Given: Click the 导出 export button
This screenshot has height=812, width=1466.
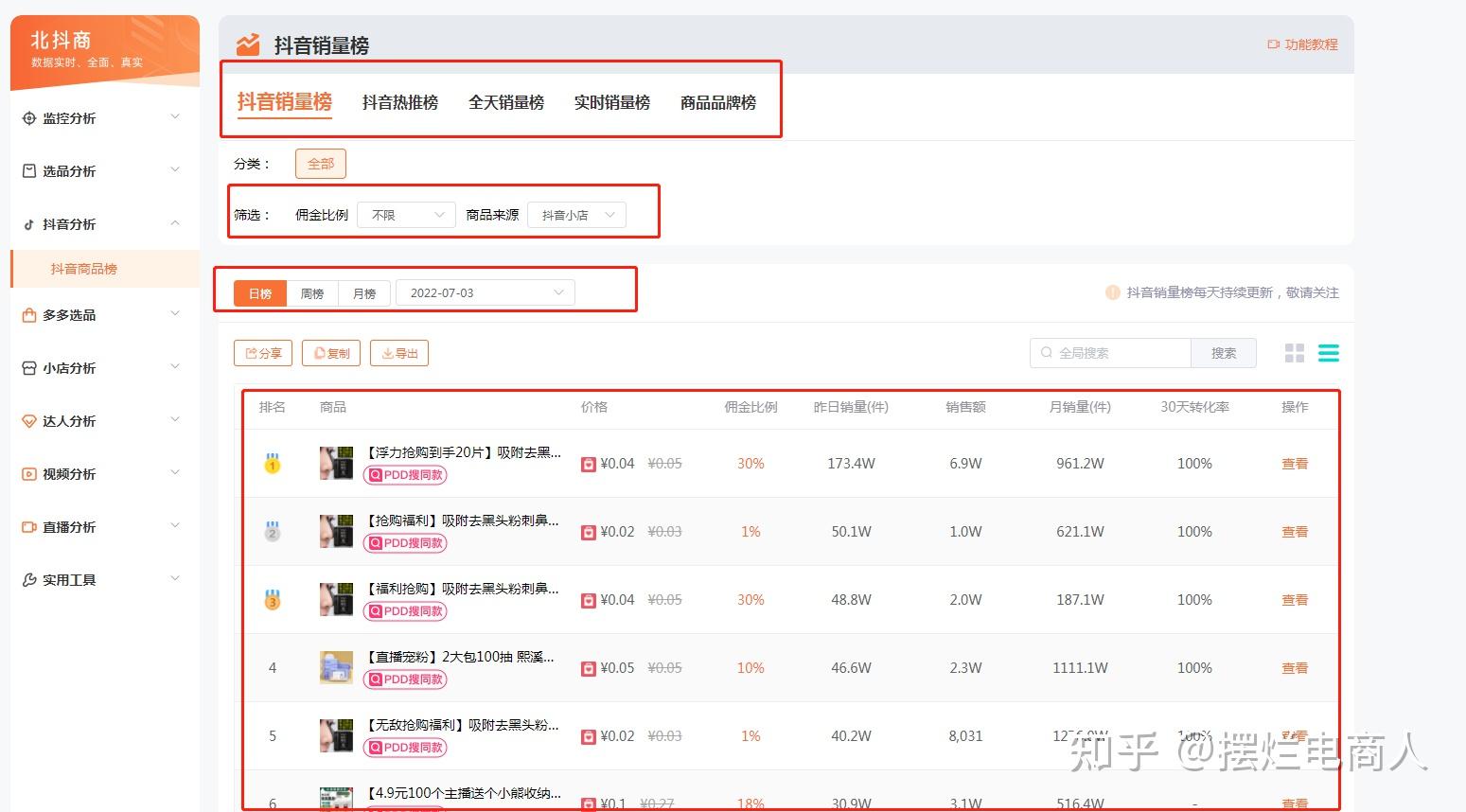Looking at the screenshot, I should click(399, 353).
